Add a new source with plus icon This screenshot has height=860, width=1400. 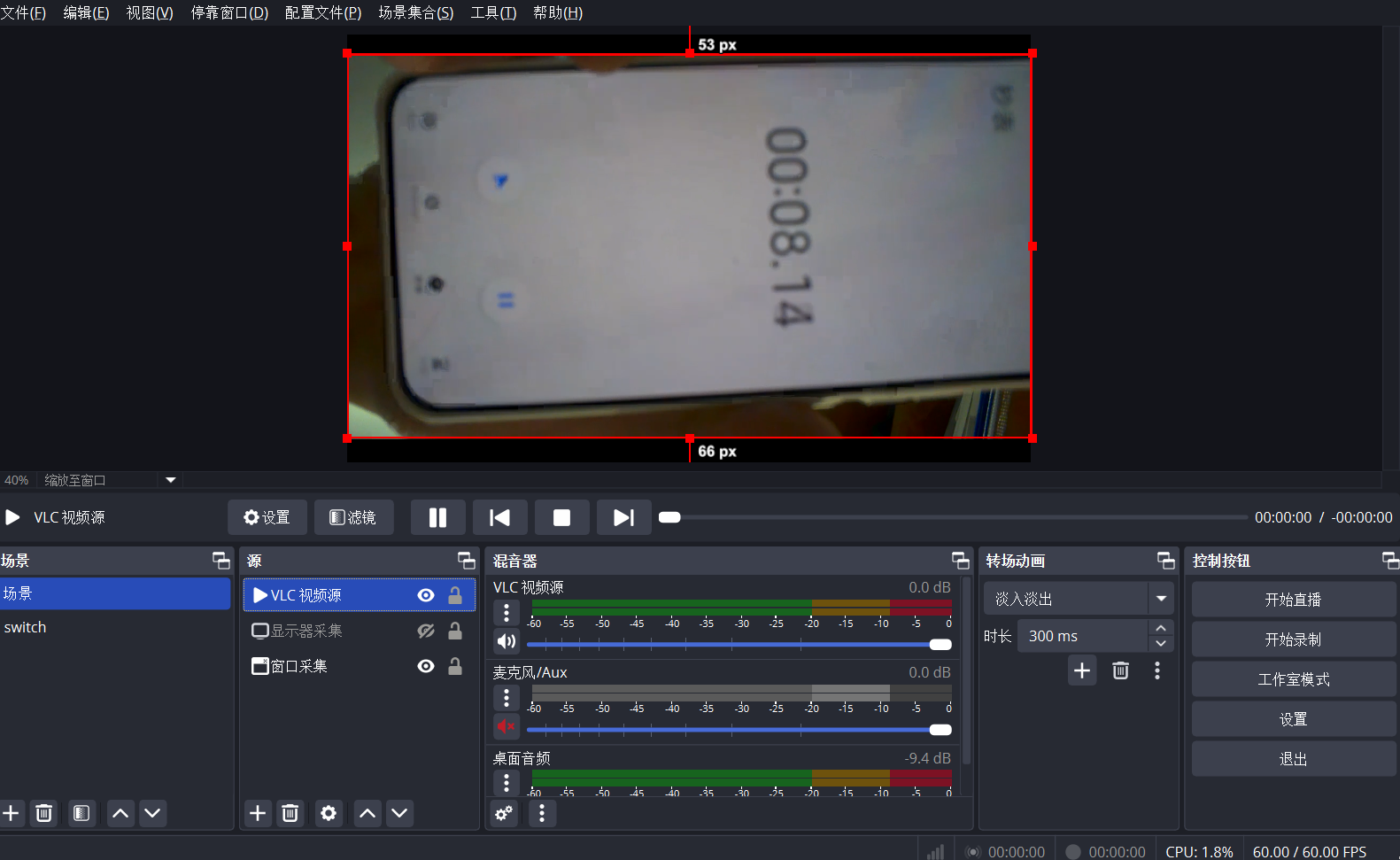(x=258, y=813)
